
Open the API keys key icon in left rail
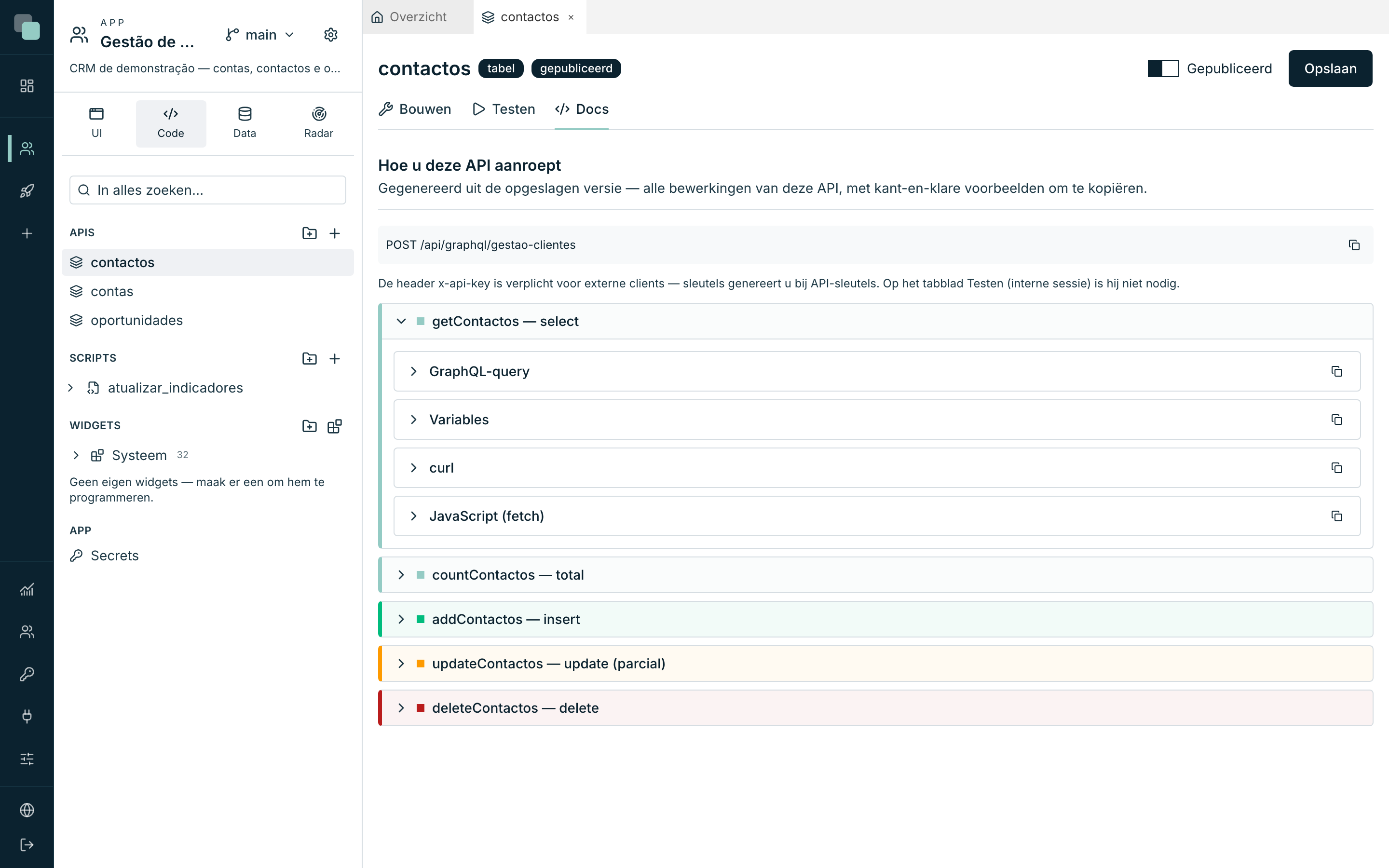[x=27, y=674]
